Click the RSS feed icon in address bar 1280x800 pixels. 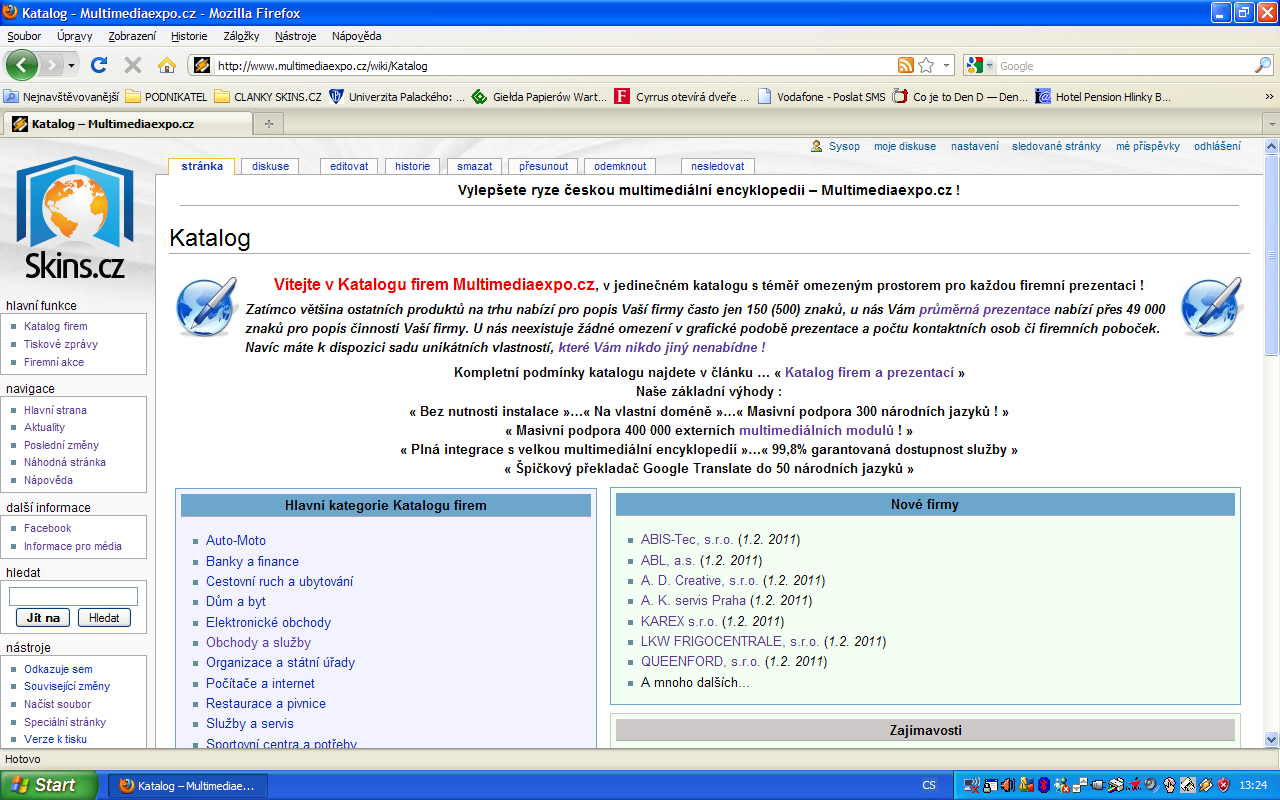click(905, 66)
